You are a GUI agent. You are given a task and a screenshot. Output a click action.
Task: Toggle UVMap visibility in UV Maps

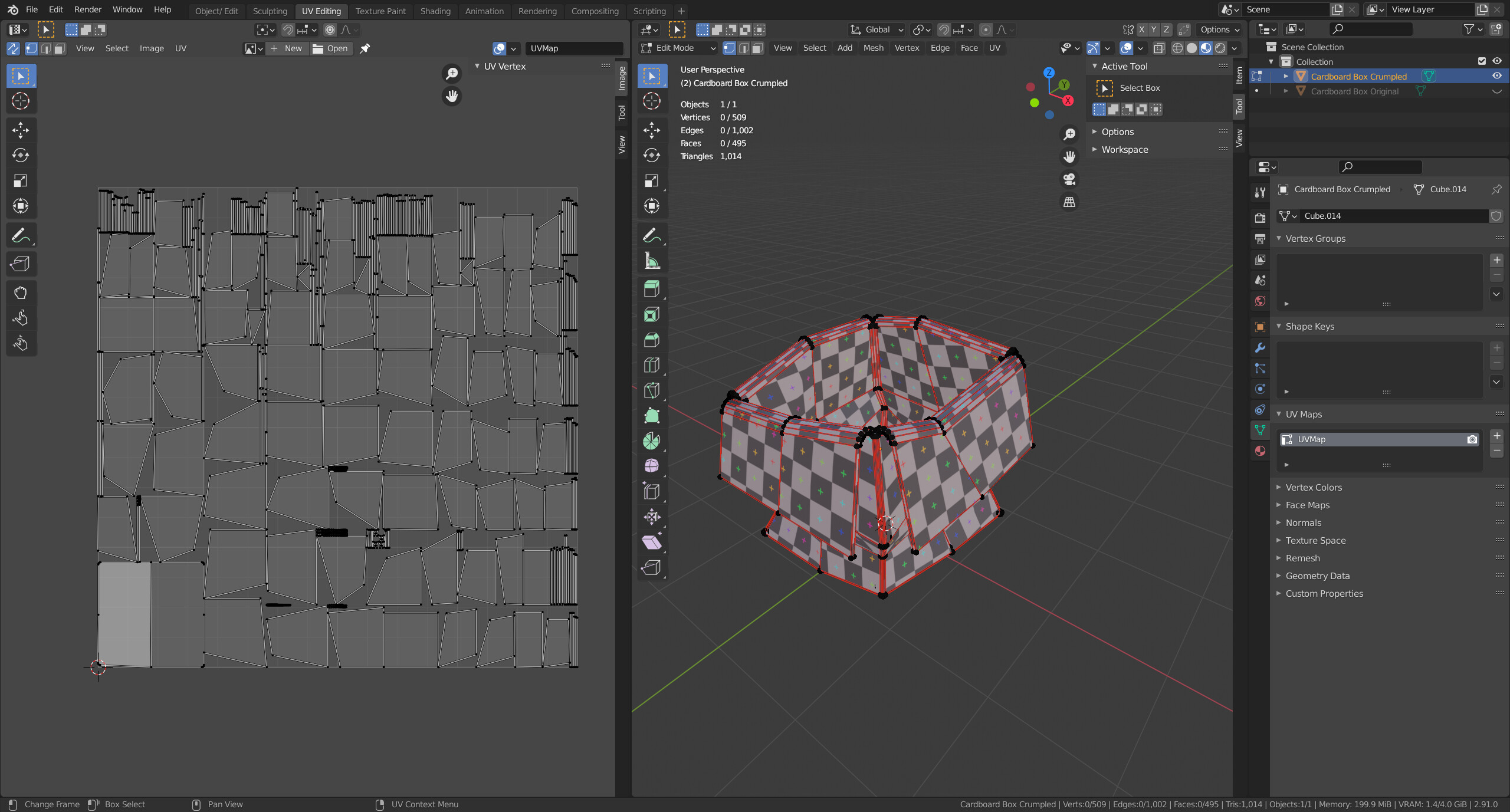pyautogui.click(x=1472, y=439)
